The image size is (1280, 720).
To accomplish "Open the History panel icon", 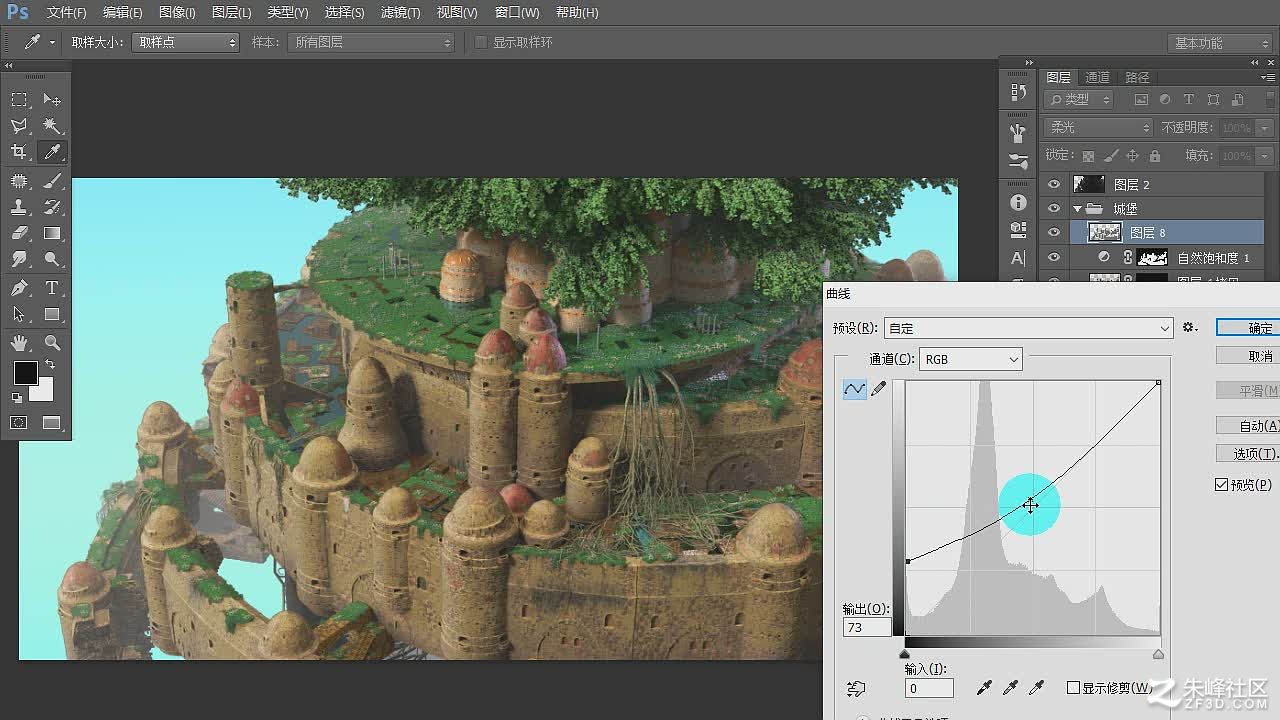I will pyautogui.click(x=1018, y=92).
